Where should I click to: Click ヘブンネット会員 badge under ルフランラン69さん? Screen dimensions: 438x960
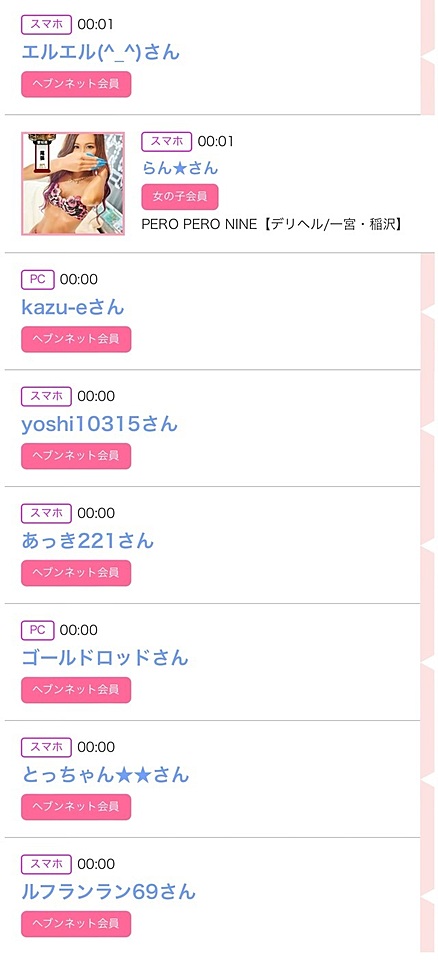click(76, 924)
